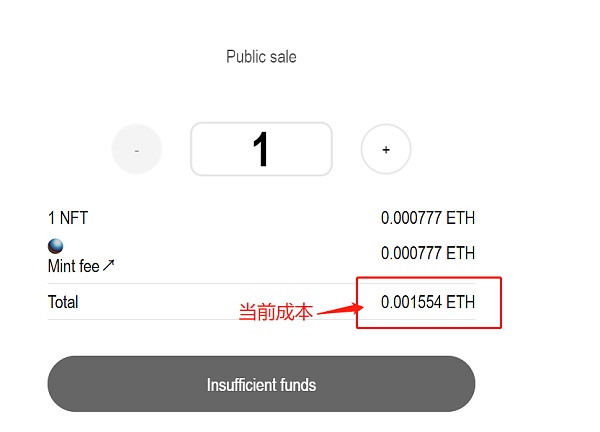Click the ETH unit in the 1 NFT row
This screenshot has width=600, height=432.
pos(461,217)
